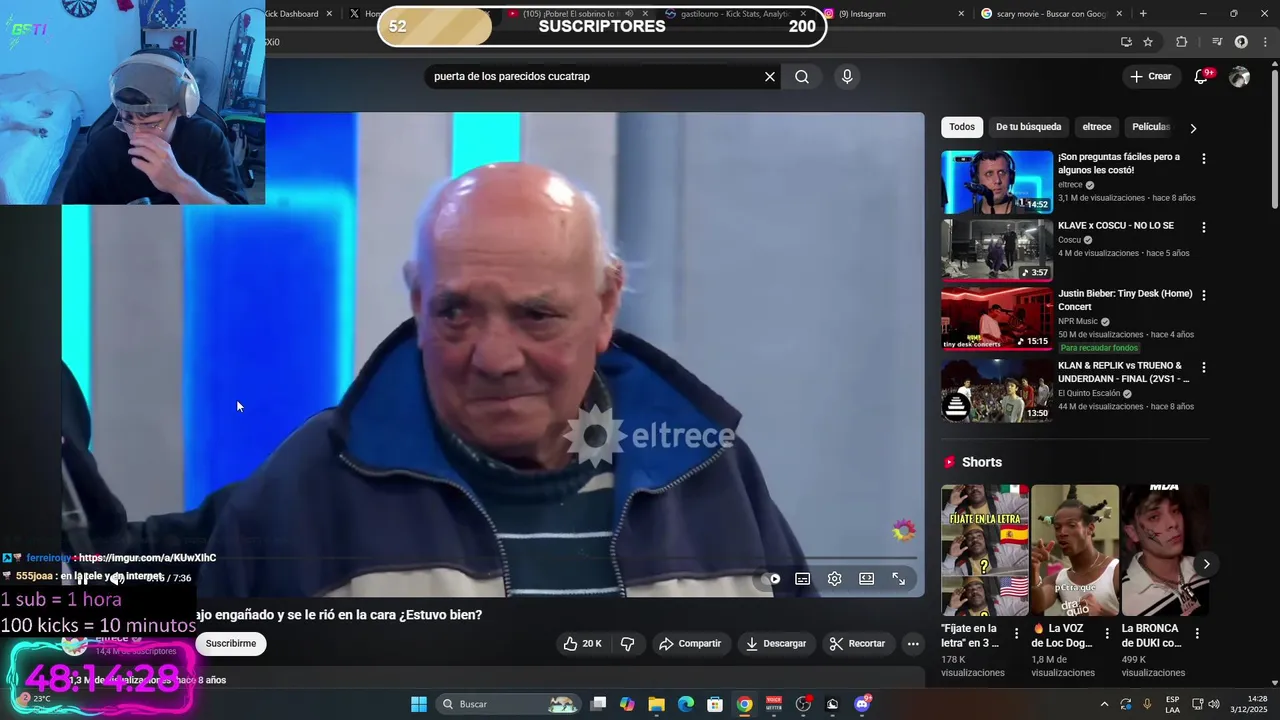Screen dimensions: 1280x720
Task: Open YouTube notifications bell
Action: pos(1202,77)
